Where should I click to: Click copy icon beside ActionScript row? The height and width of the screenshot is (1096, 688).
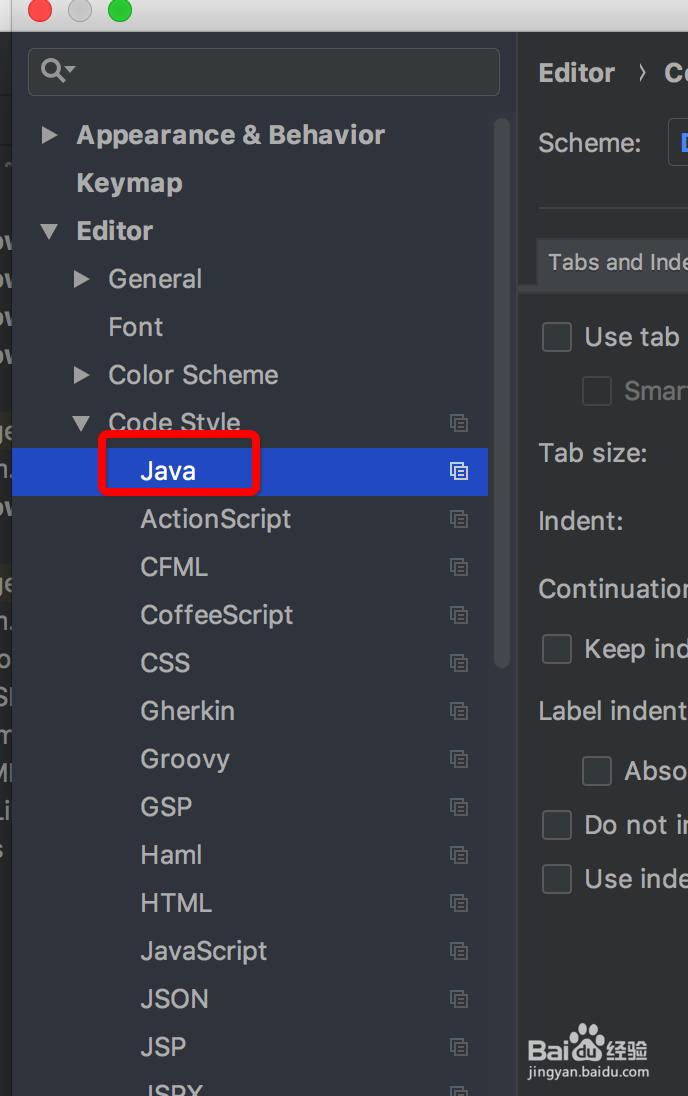pos(459,519)
